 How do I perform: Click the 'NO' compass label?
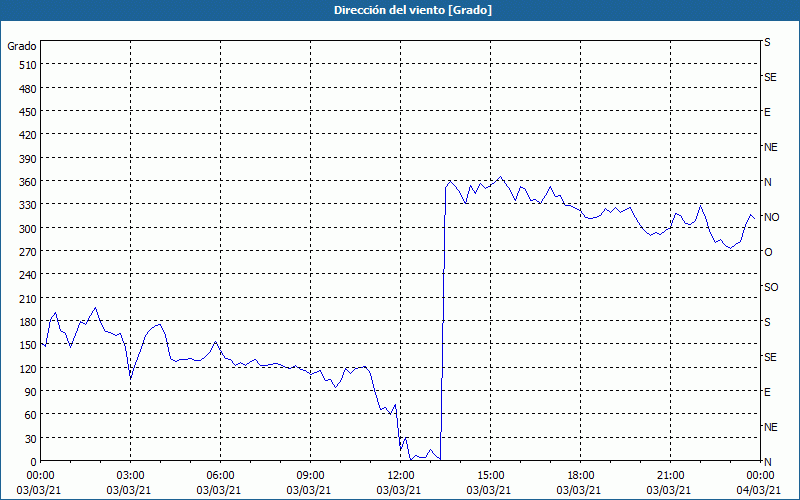coord(771,217)
